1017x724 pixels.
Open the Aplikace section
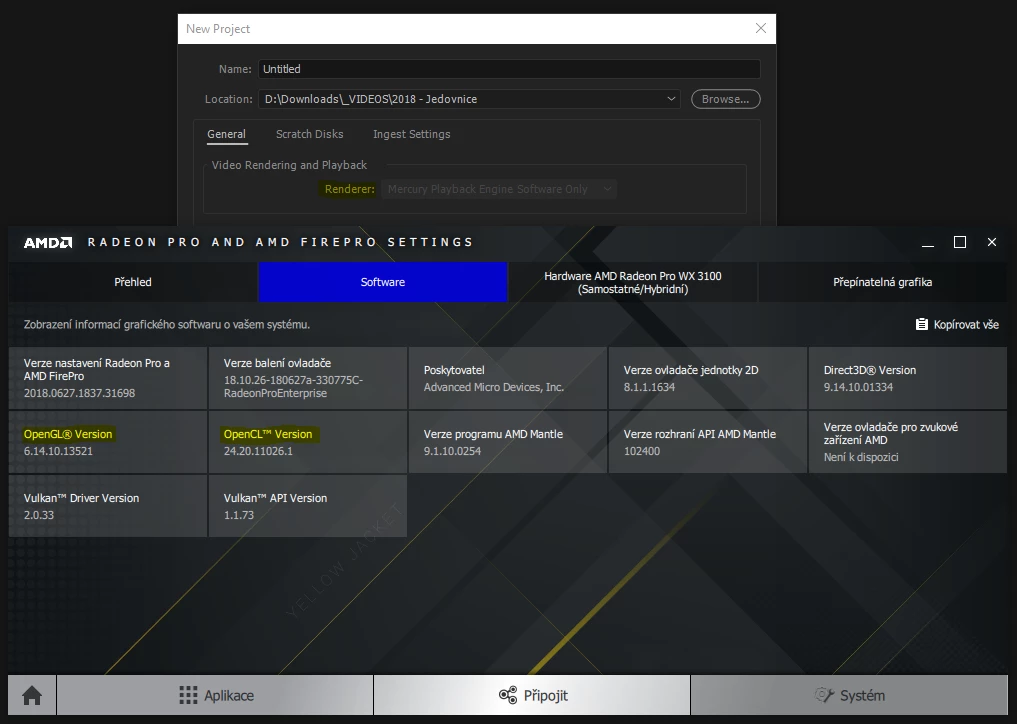click(x=215, y=695)
